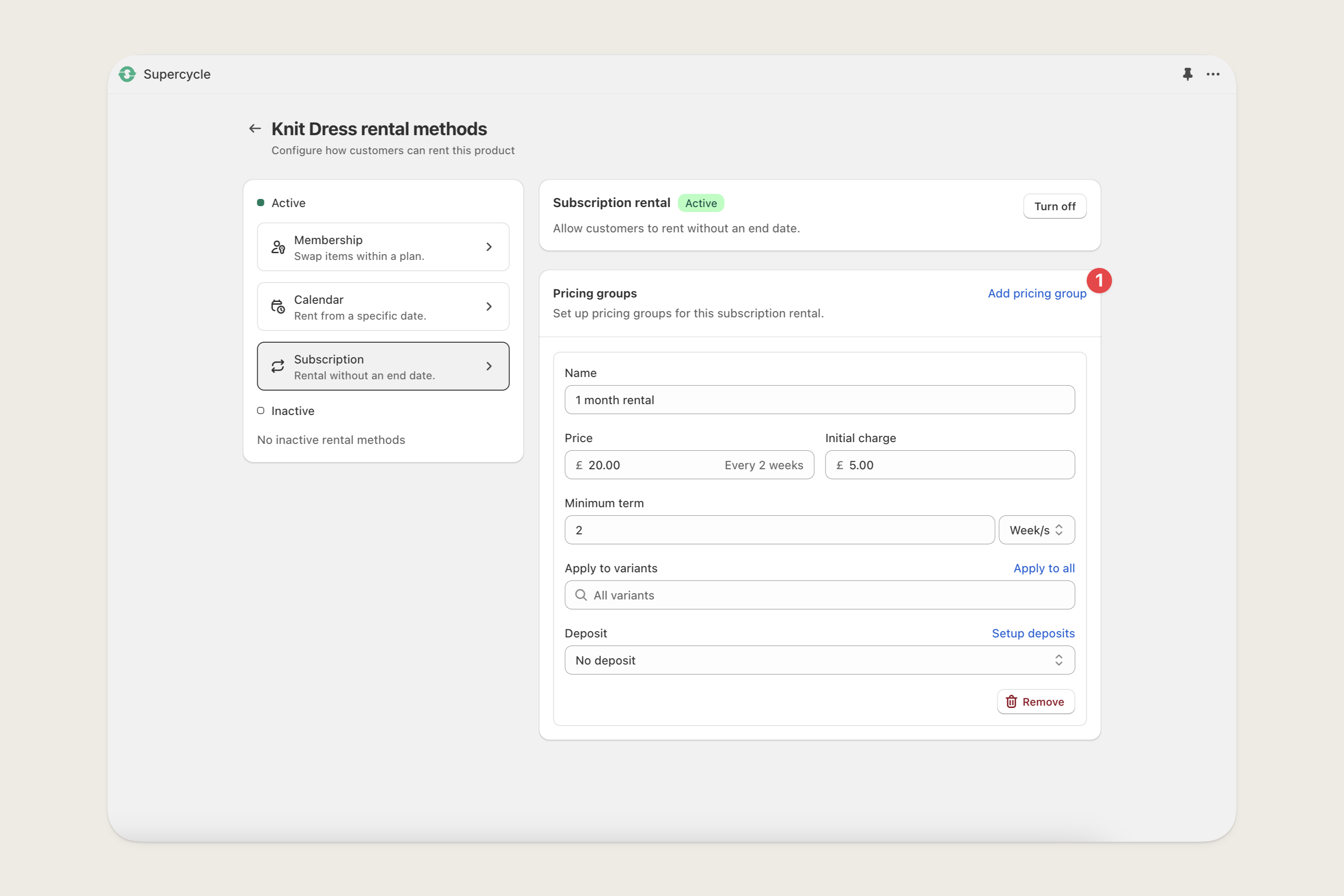Click the Membership person icon

[278, 247]
